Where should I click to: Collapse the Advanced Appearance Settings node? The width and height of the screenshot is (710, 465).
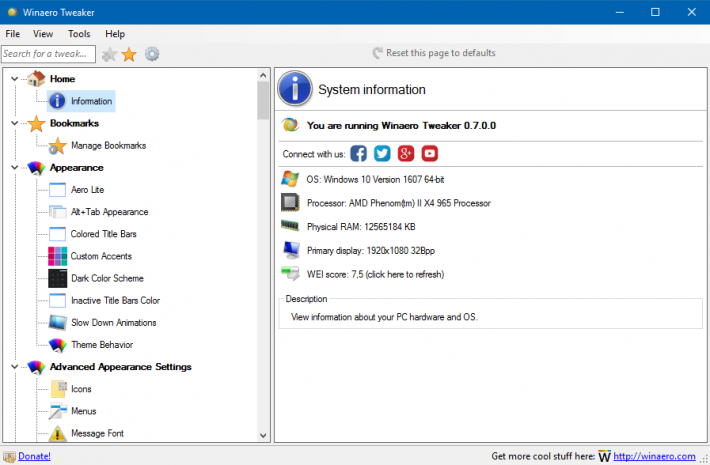point(14,367)
